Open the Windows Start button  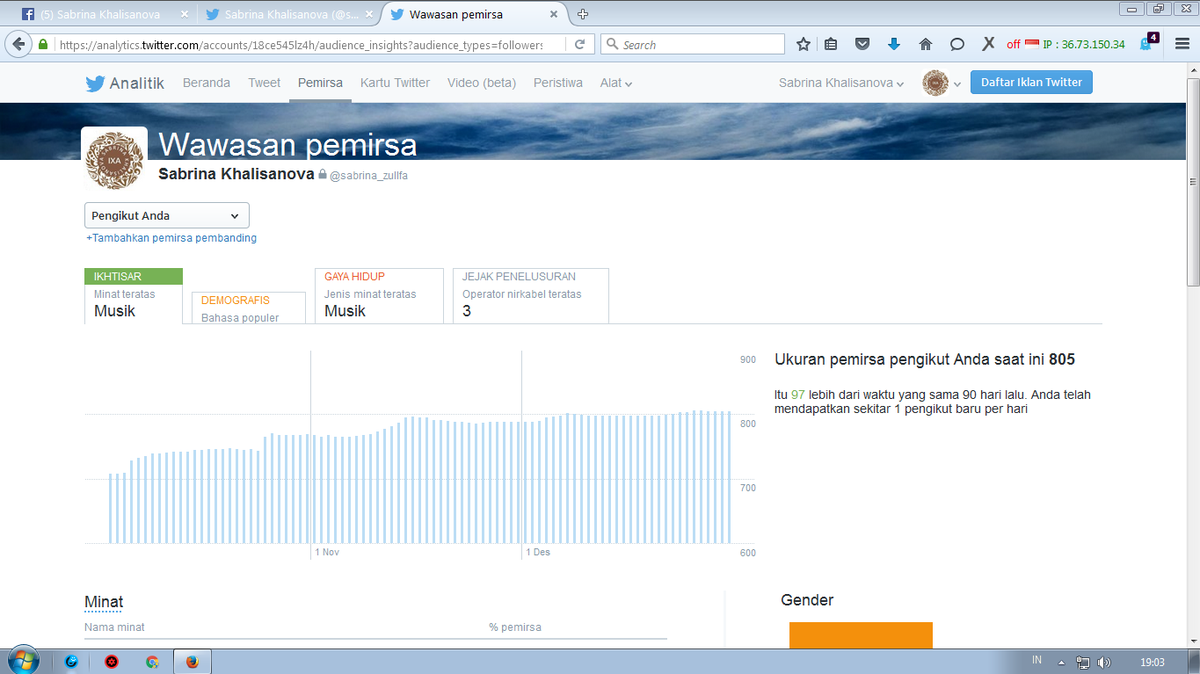[22, 661]
